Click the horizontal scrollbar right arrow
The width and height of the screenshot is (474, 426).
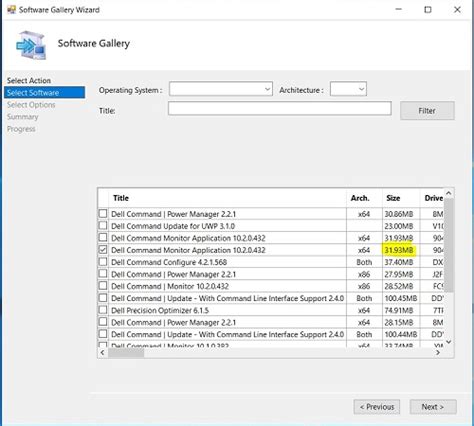click(438, 353)
